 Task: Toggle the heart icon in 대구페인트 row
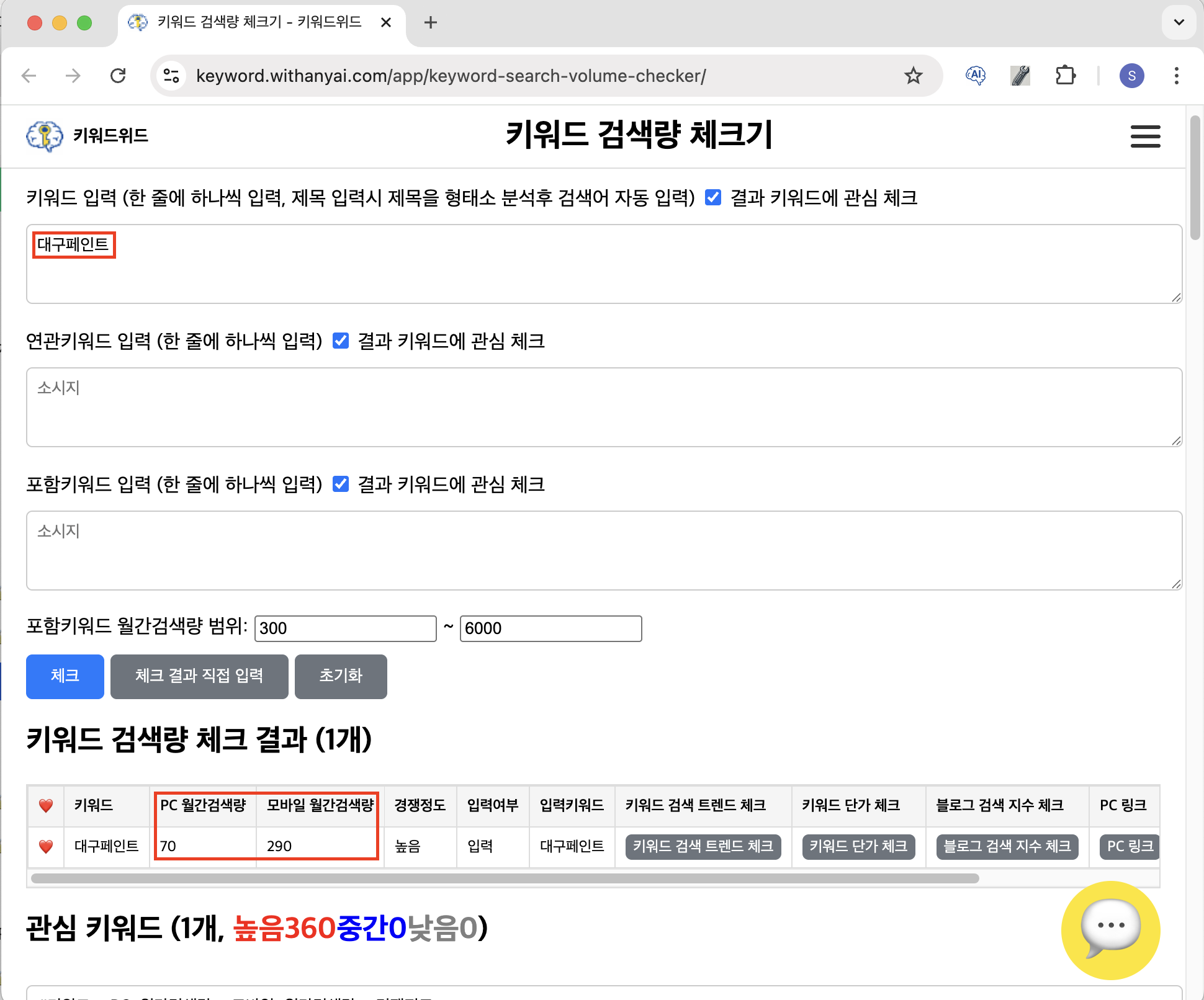46,846
